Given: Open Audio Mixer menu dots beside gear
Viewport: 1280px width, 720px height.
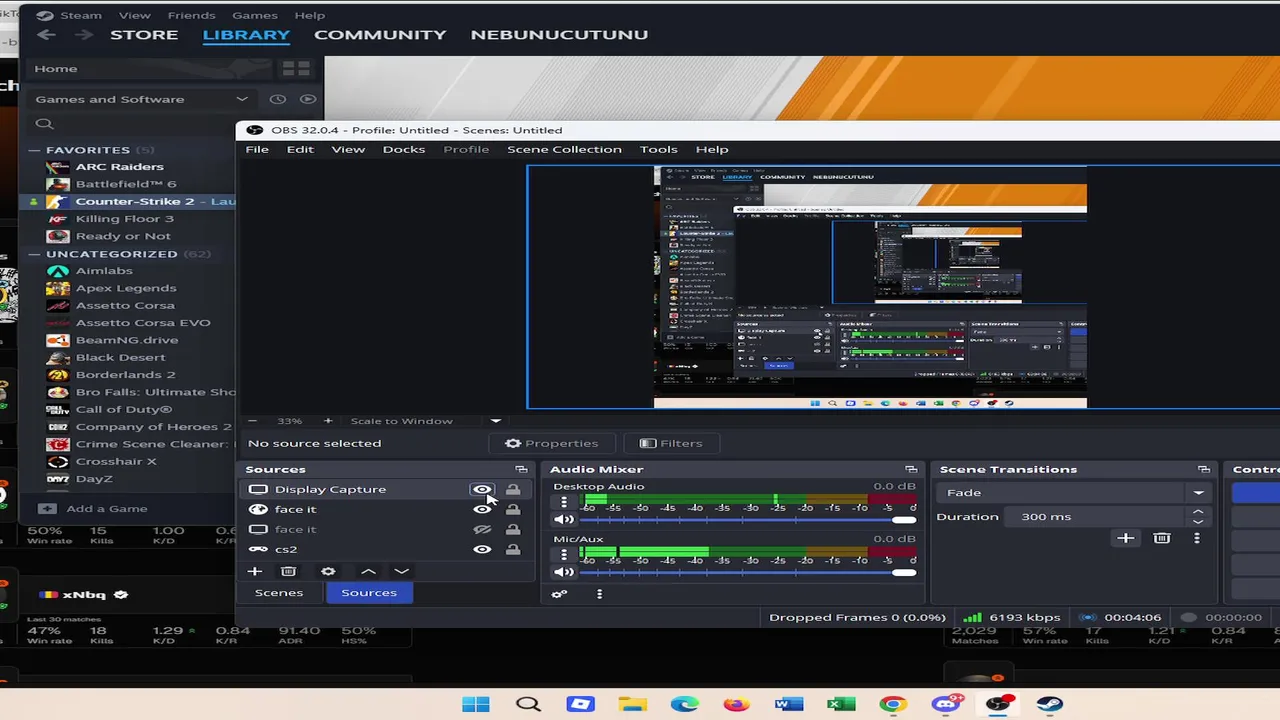Looking at the screenshot, I should click(599, 594).
